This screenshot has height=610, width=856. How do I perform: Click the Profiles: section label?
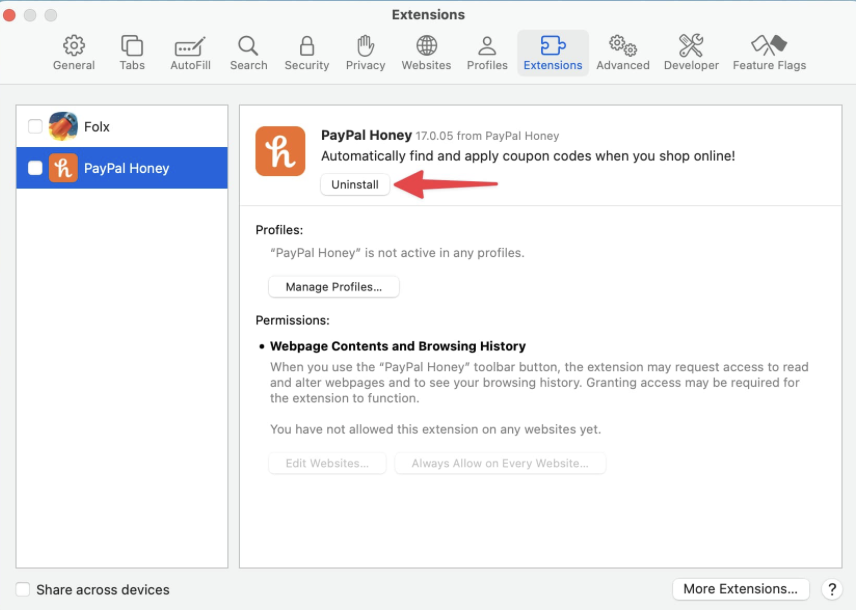click(279, 230)
